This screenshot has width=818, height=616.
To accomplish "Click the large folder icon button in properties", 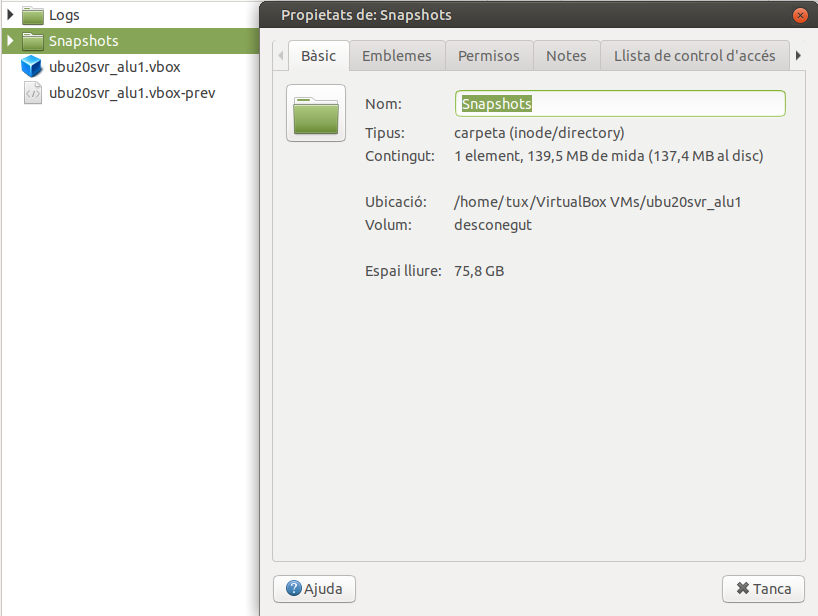I will click(316, 113).
